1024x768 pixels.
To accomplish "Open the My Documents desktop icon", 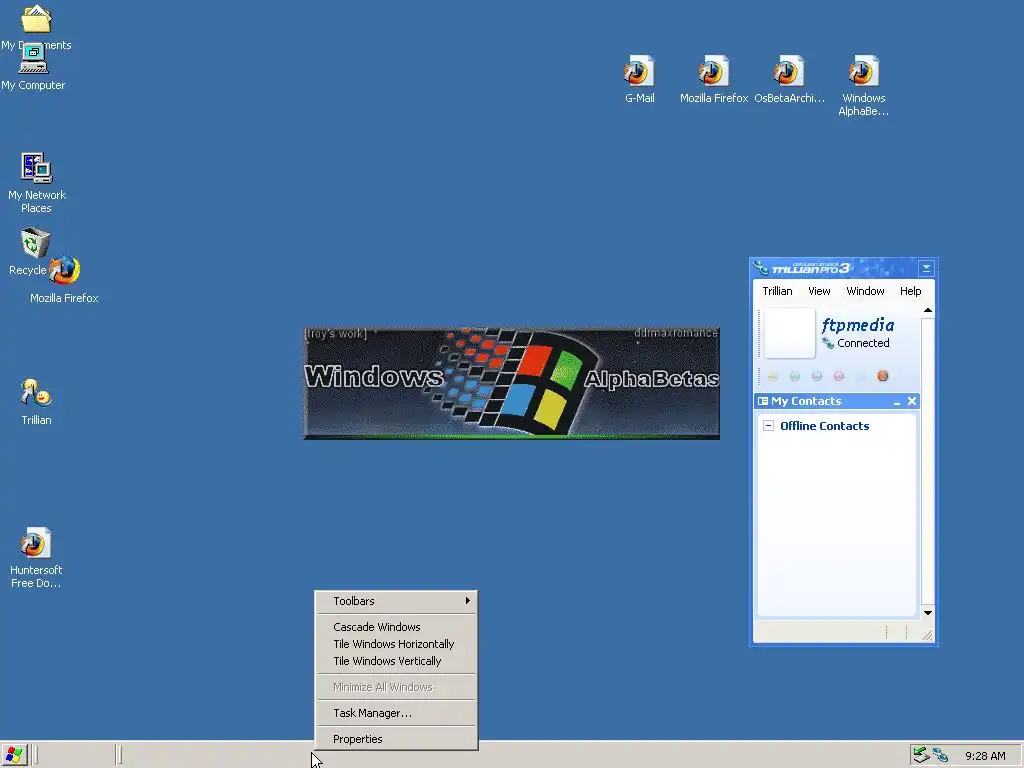I will click(36, 19).
